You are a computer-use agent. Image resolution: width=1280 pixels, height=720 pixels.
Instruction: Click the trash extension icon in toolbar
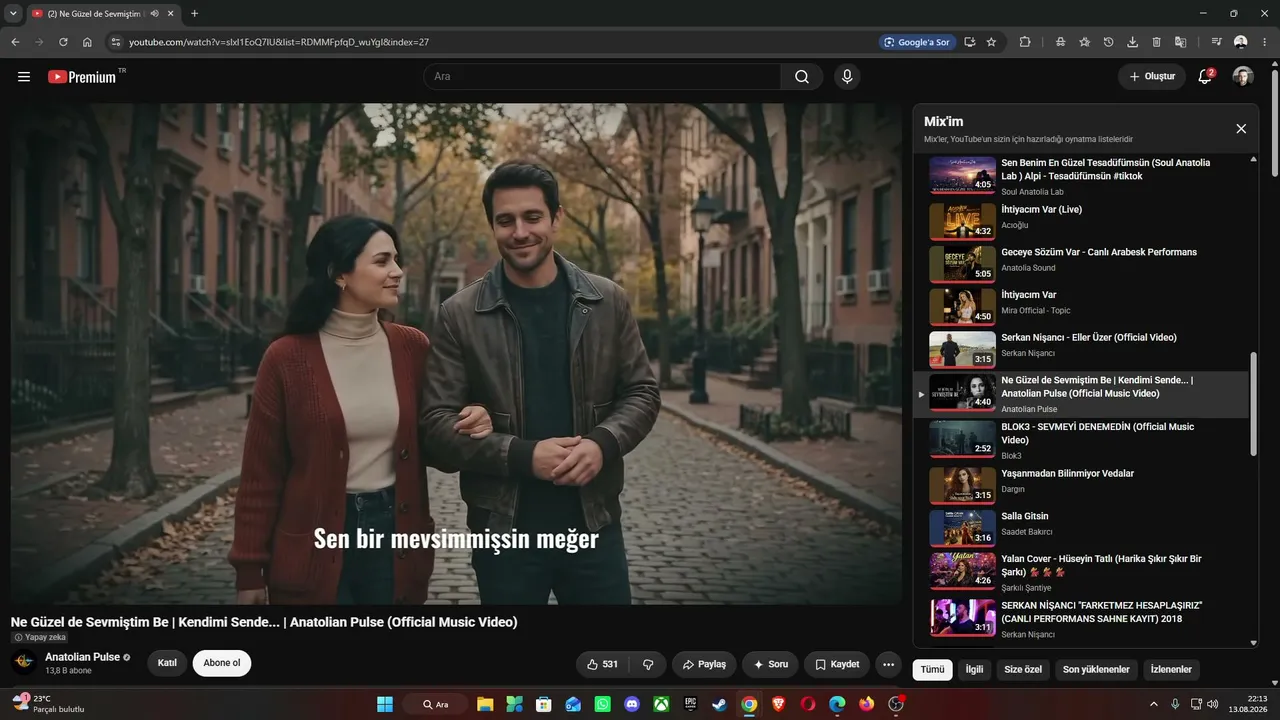[x=1156, y=42]
